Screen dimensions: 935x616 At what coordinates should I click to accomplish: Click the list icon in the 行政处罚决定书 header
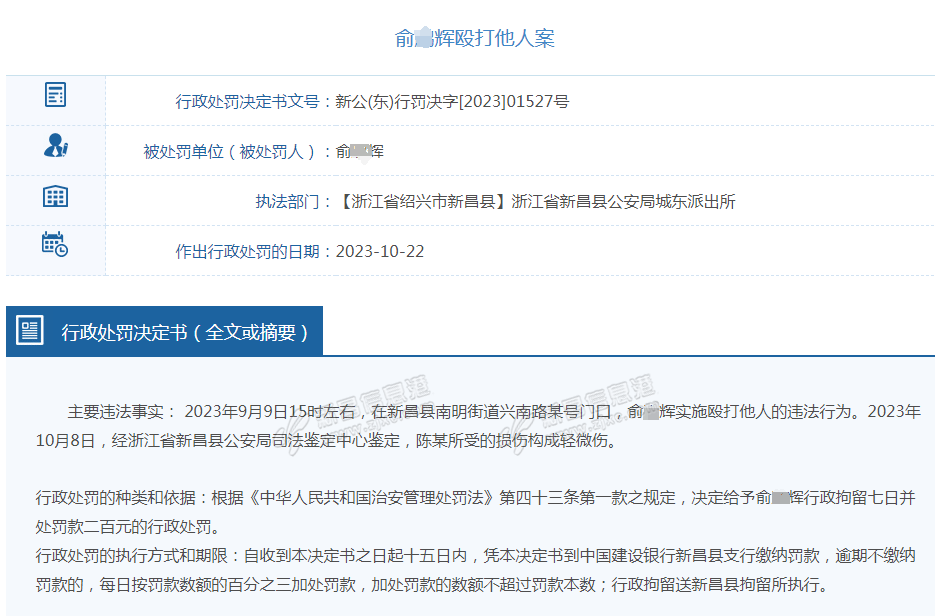click(30, 331)
